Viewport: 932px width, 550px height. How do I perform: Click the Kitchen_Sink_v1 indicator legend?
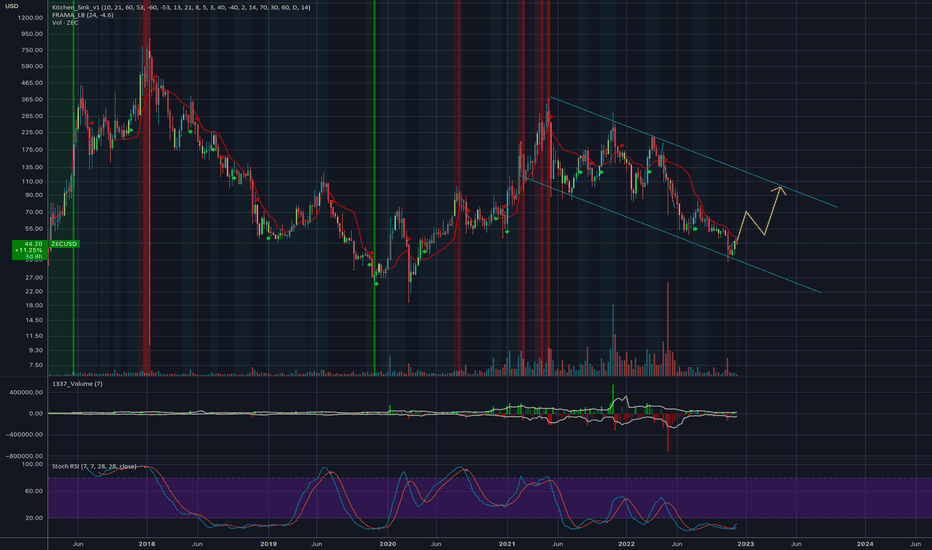pos(181,7)
